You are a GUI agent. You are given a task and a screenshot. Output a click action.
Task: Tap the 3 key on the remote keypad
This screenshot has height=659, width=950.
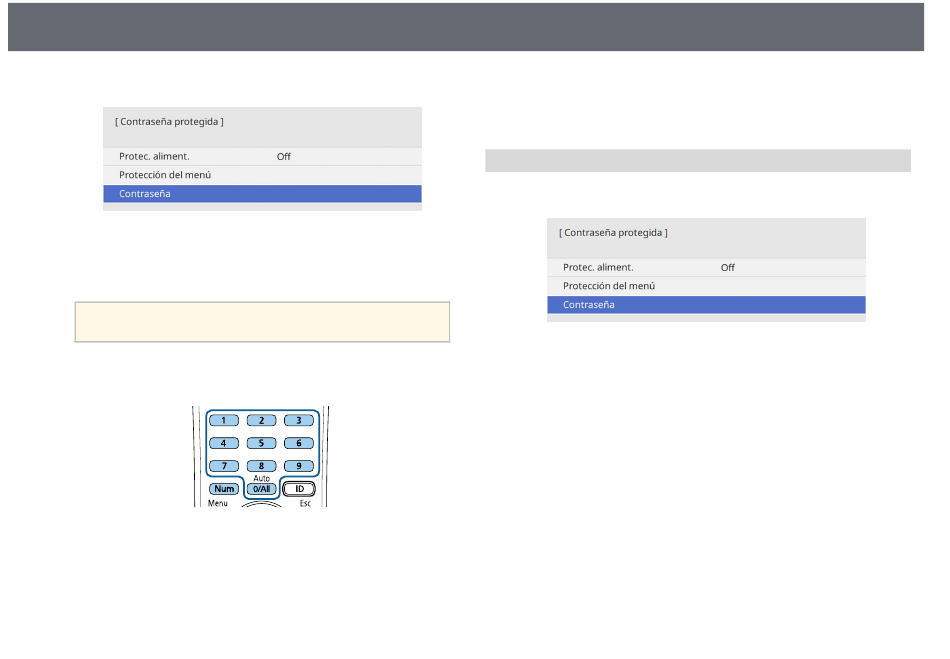[x=299, y=420]
